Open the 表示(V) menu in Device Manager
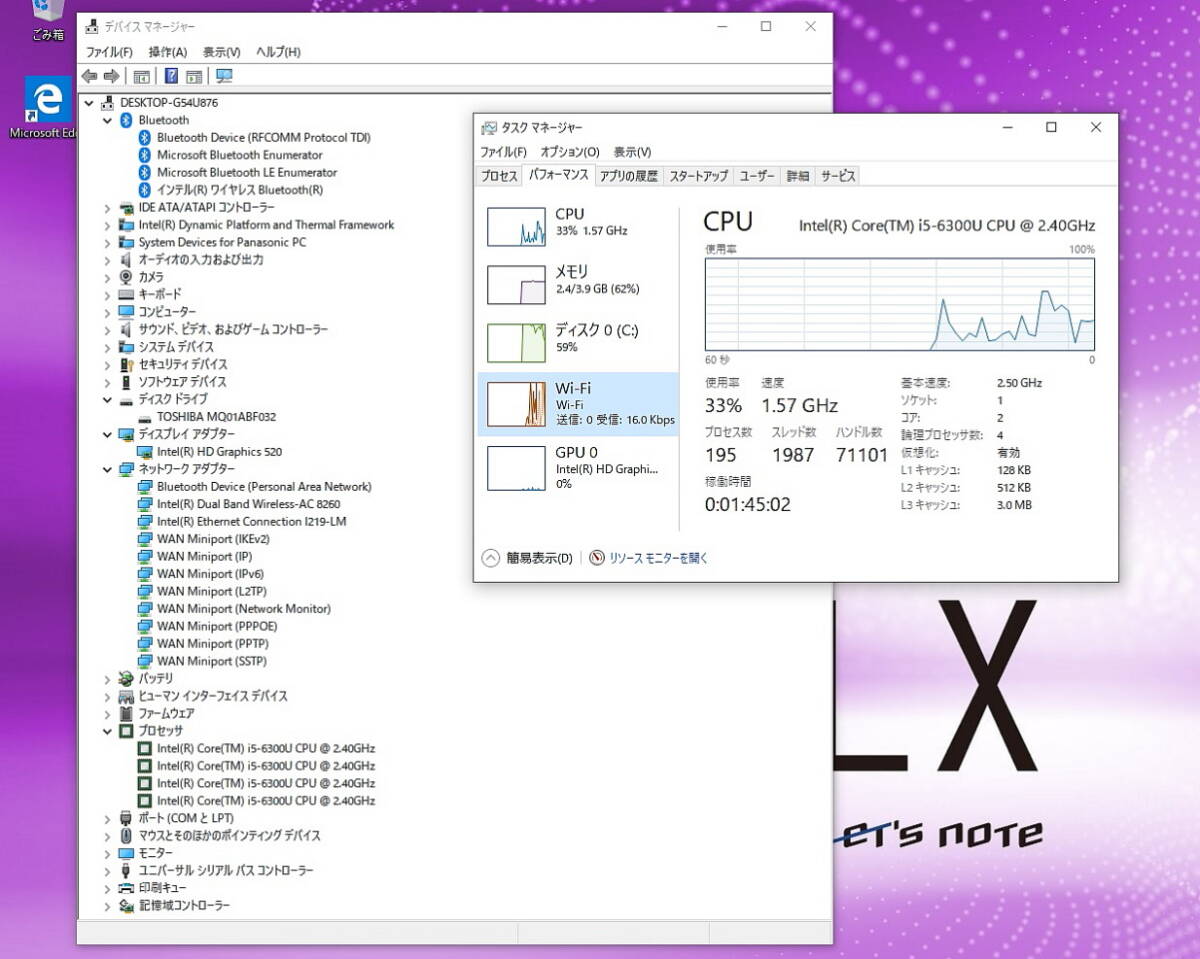 (x=222, y=52)
